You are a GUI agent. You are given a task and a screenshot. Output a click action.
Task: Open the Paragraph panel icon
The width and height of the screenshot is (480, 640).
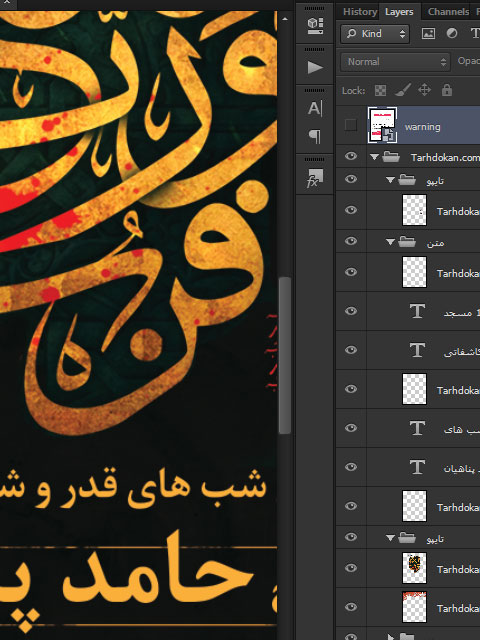point(315,136)
